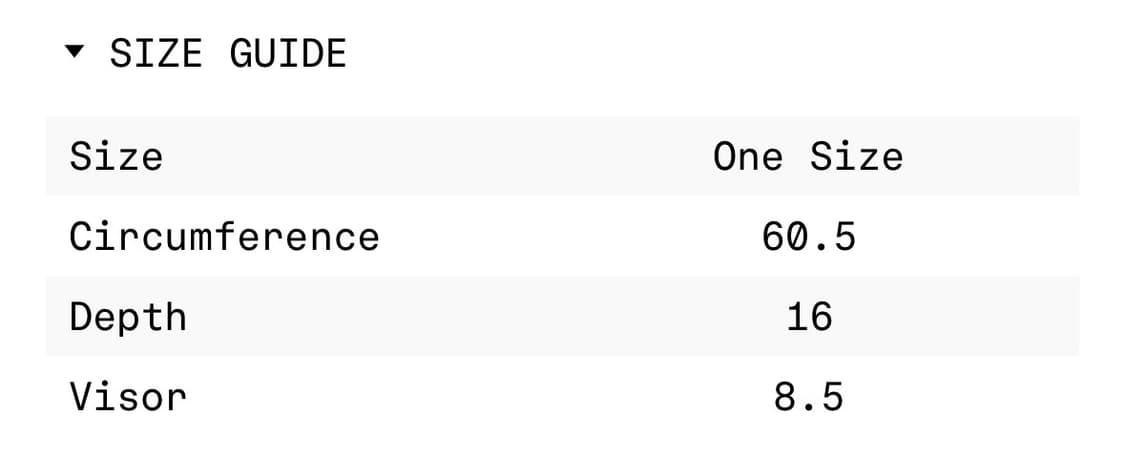This screenshot has width=1125, height=455.
Task: Click the digit 6 in 60.5
Action: [x=773, y=237]
